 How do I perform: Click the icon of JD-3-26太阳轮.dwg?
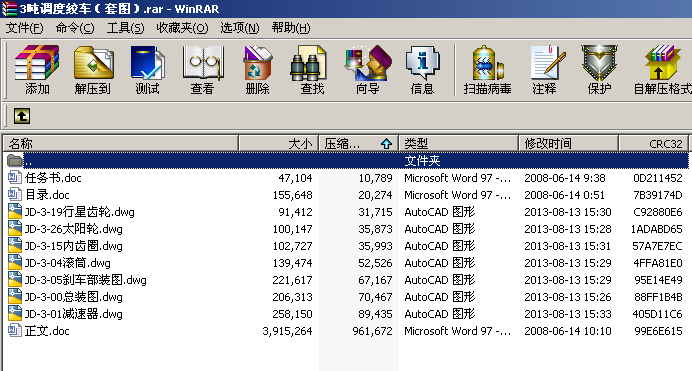15,229
